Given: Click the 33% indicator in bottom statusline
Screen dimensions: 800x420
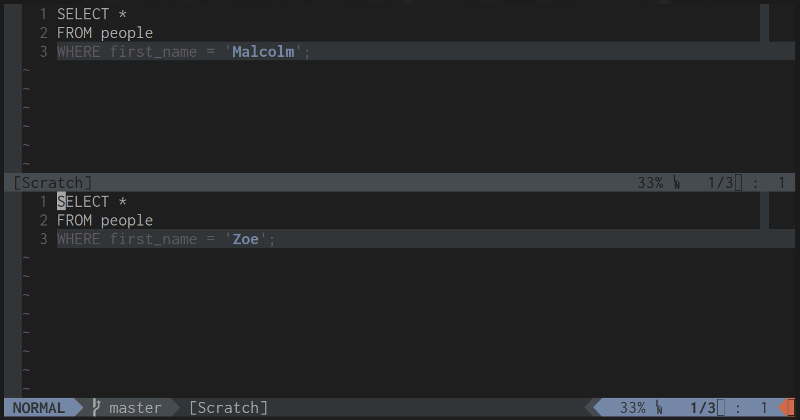Looking at the screenshot, I should point(632,408).
